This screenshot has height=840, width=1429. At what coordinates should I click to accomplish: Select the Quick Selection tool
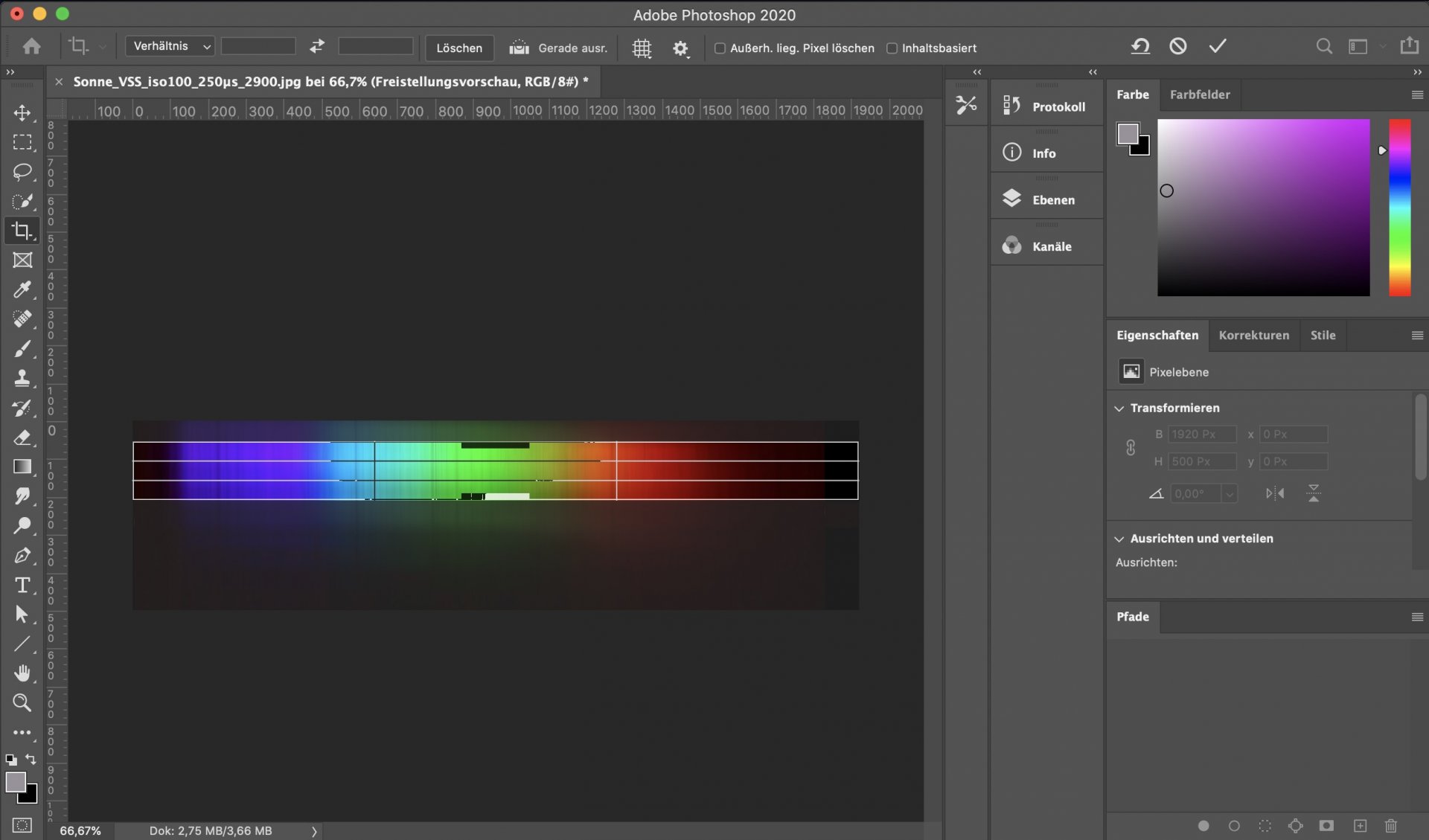point(22,202)
